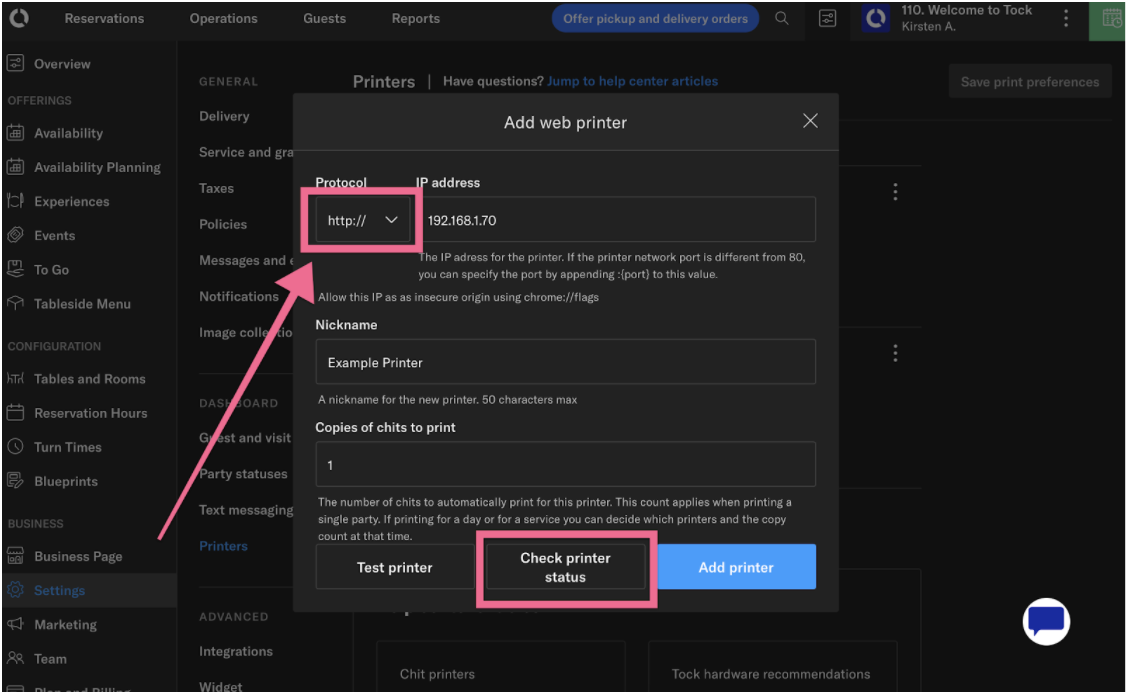Open the Guests menu

pos(324,19)
